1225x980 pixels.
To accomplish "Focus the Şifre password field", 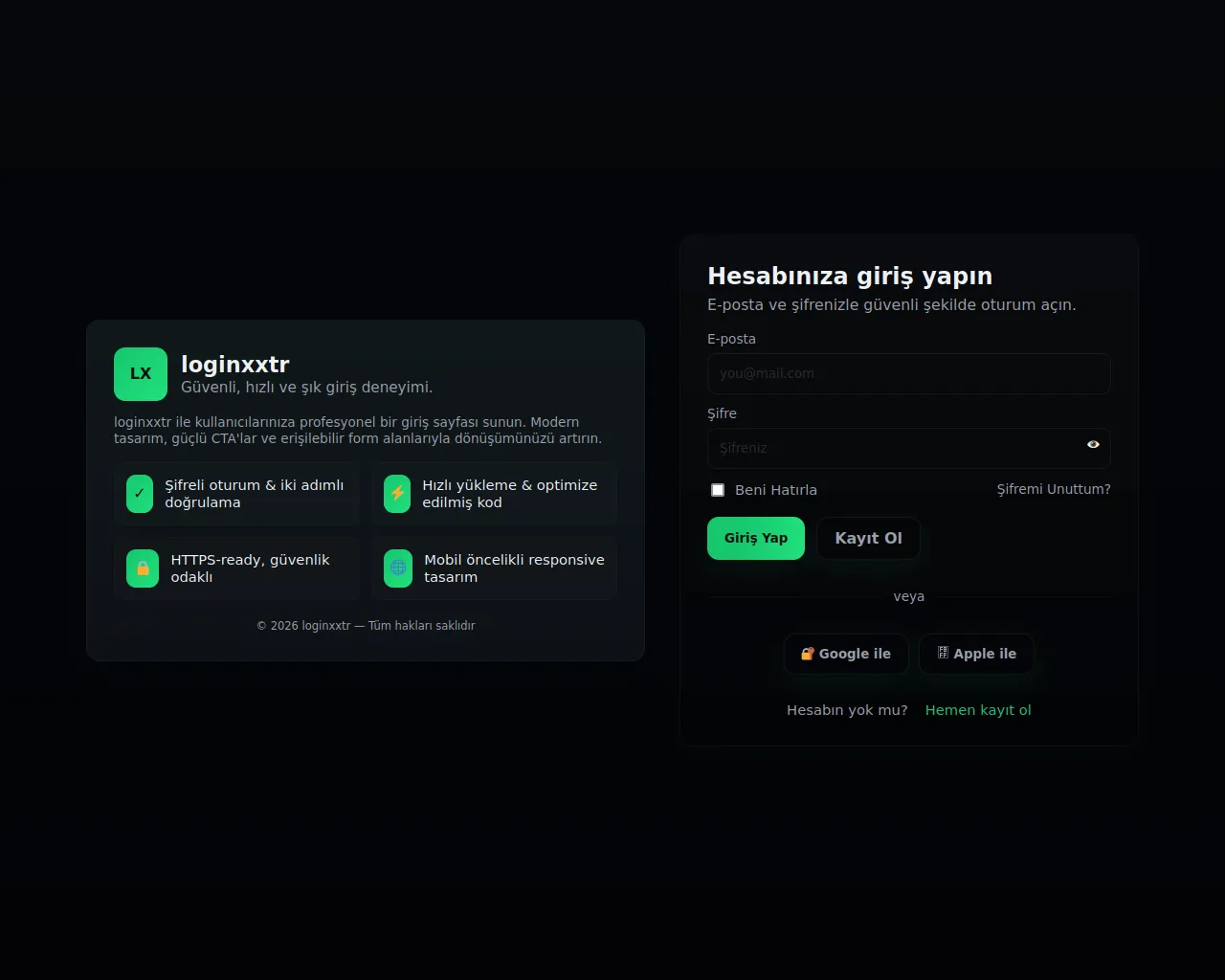I will click(890, 448).
